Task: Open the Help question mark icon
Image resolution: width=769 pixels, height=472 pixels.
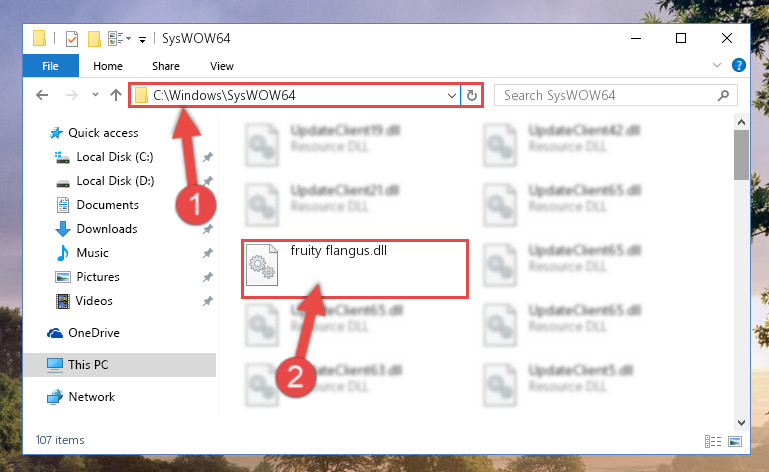Action: [x=739, y=65]
